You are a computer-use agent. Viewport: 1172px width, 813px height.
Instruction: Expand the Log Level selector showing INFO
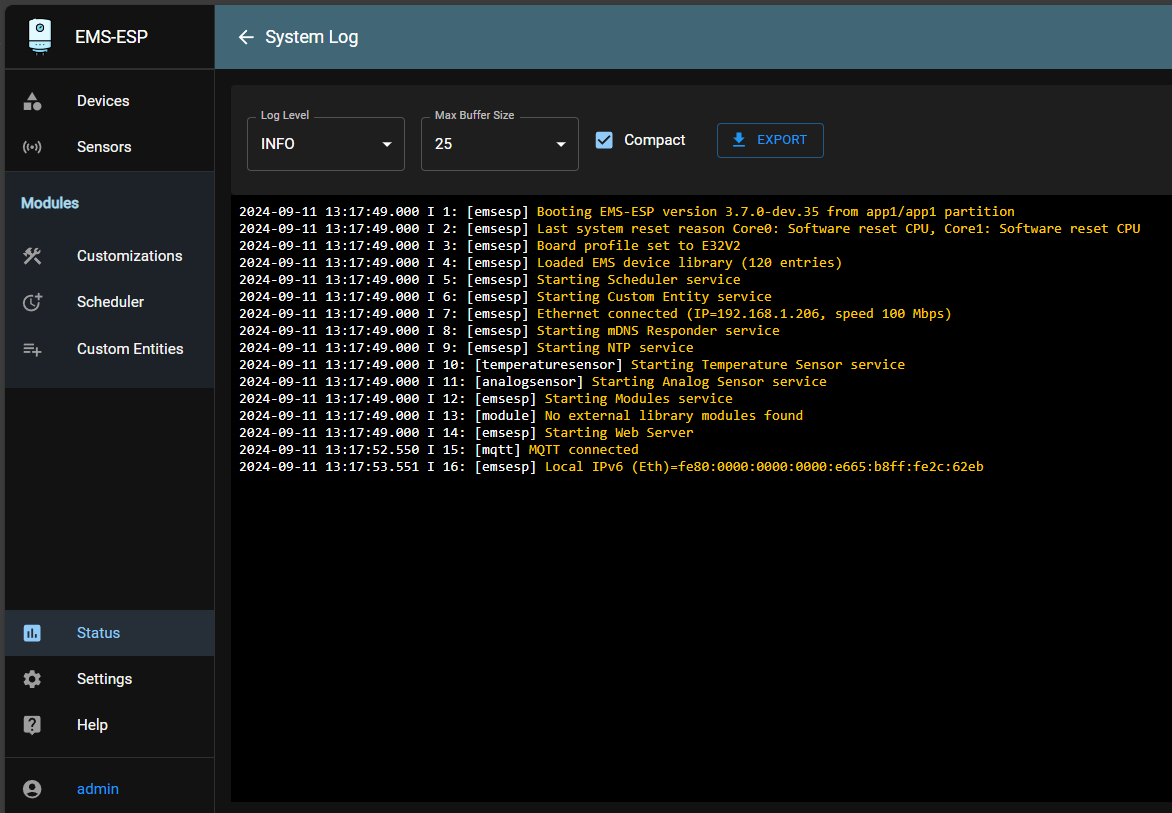[325, 144]
